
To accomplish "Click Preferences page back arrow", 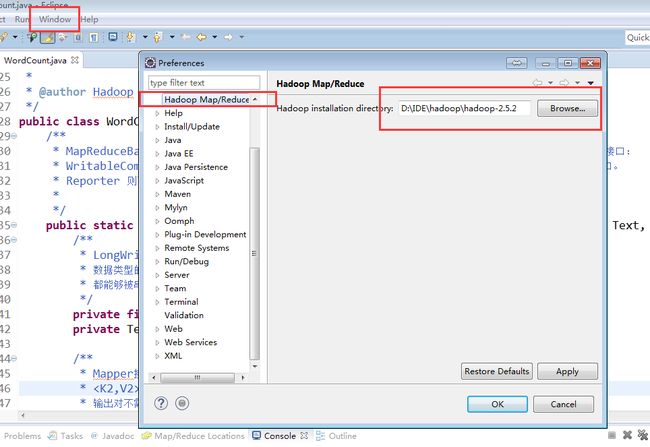I will [537, 83].
